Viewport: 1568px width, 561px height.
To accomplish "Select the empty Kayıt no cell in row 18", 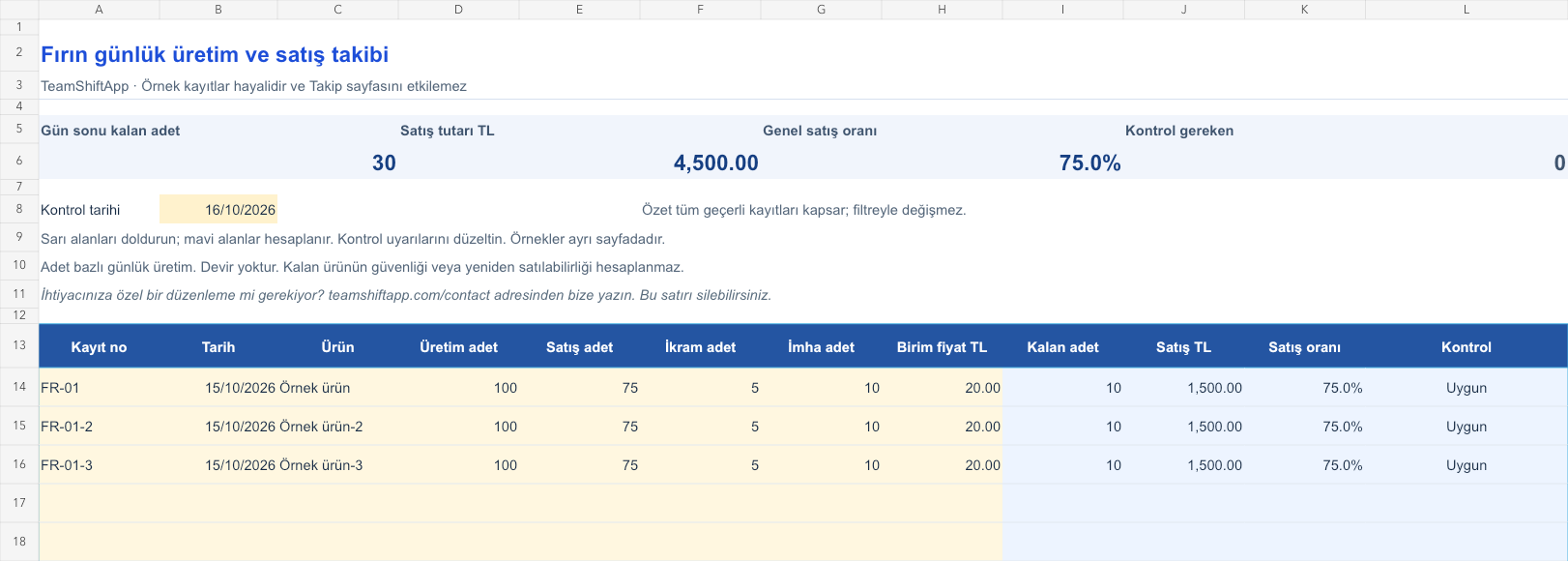I will coord(99,542).
